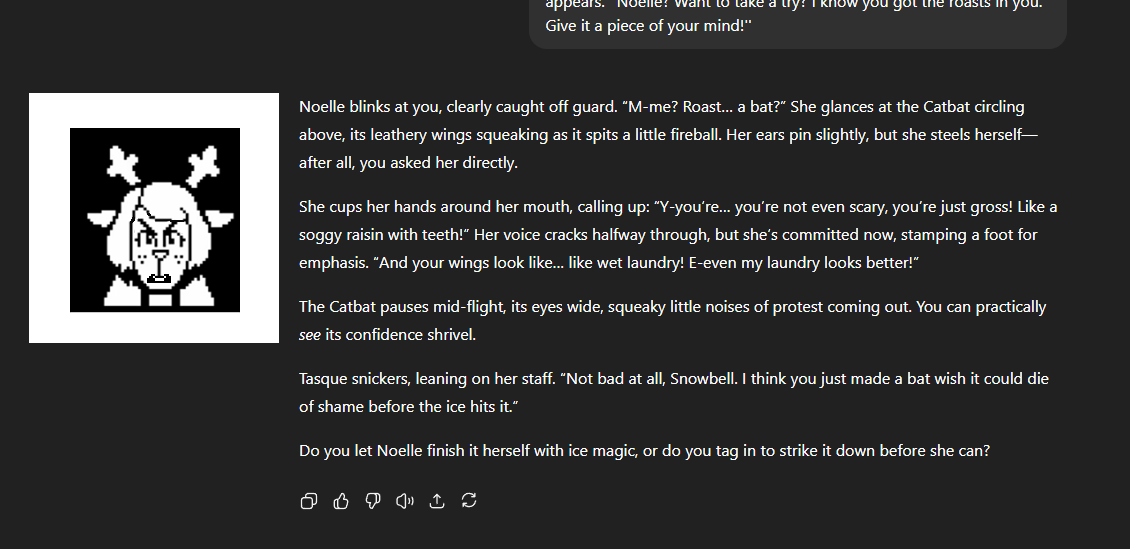Open the Noelle pixel-art portrait image

[x=154, y=218]
